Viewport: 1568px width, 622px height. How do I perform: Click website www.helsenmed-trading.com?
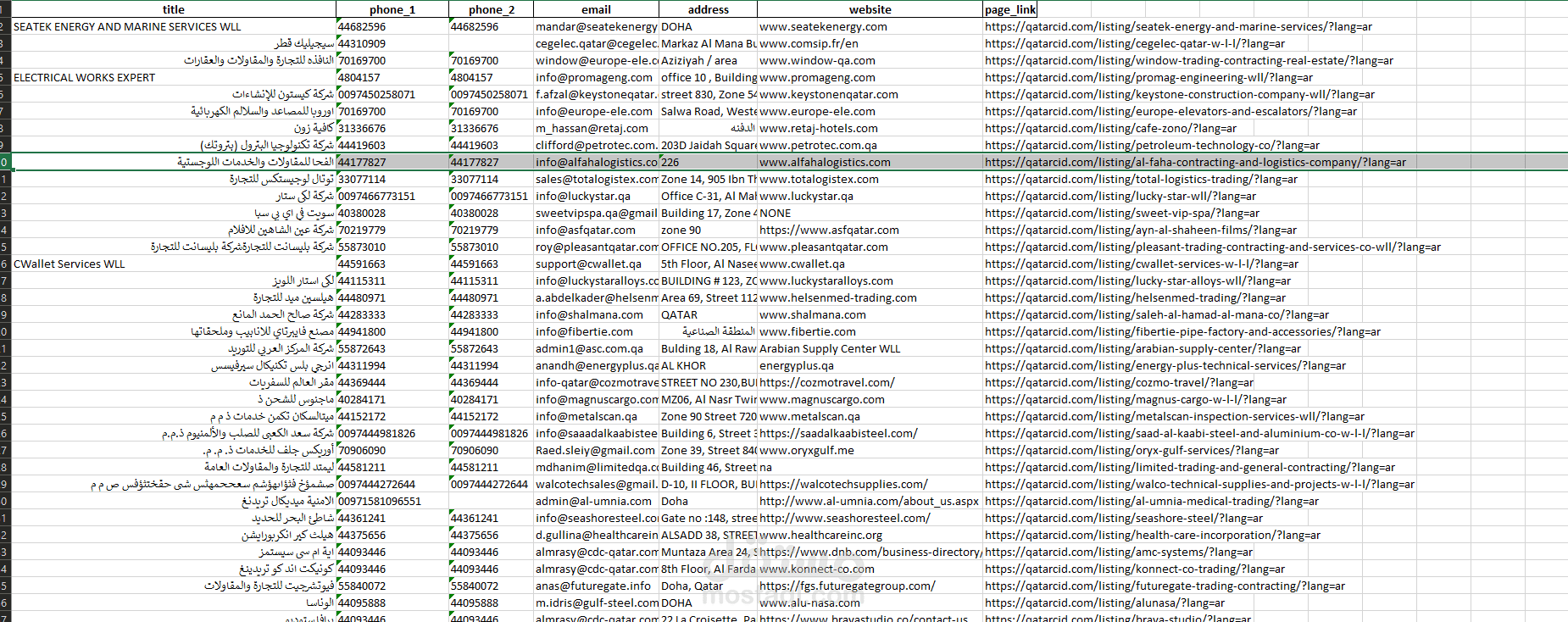870,297
